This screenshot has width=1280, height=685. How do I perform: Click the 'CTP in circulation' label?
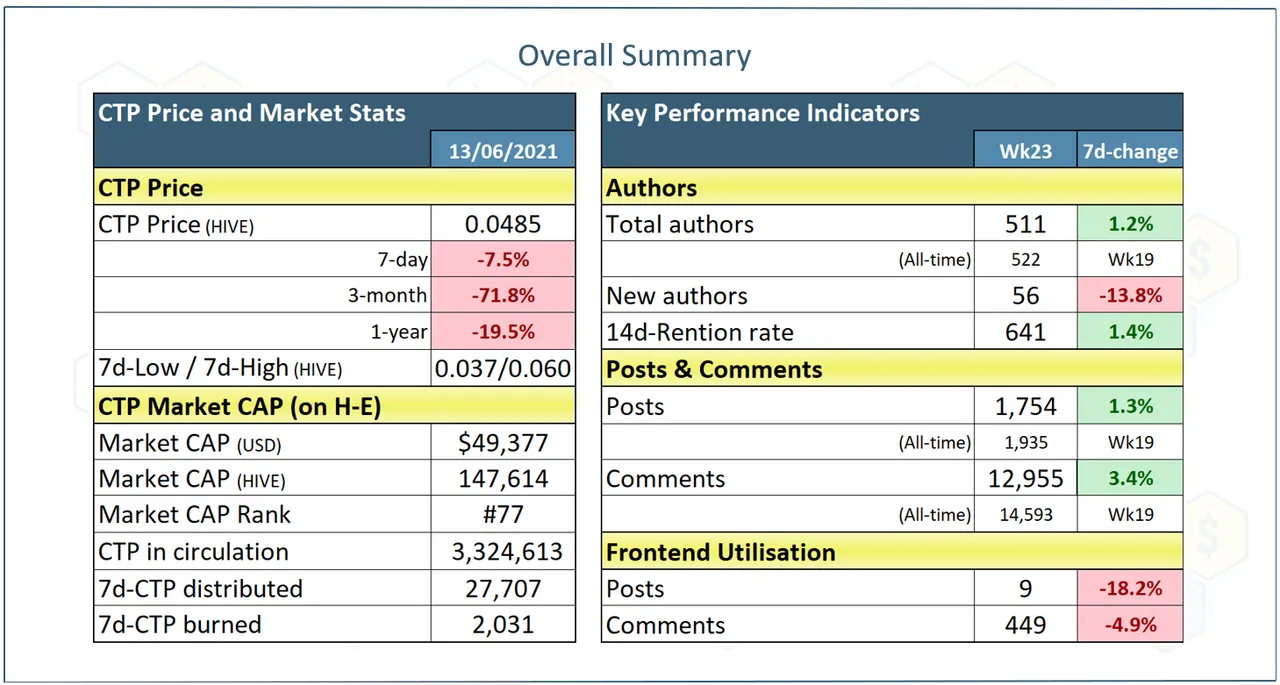pyautogui.click(x=193, y=551)
